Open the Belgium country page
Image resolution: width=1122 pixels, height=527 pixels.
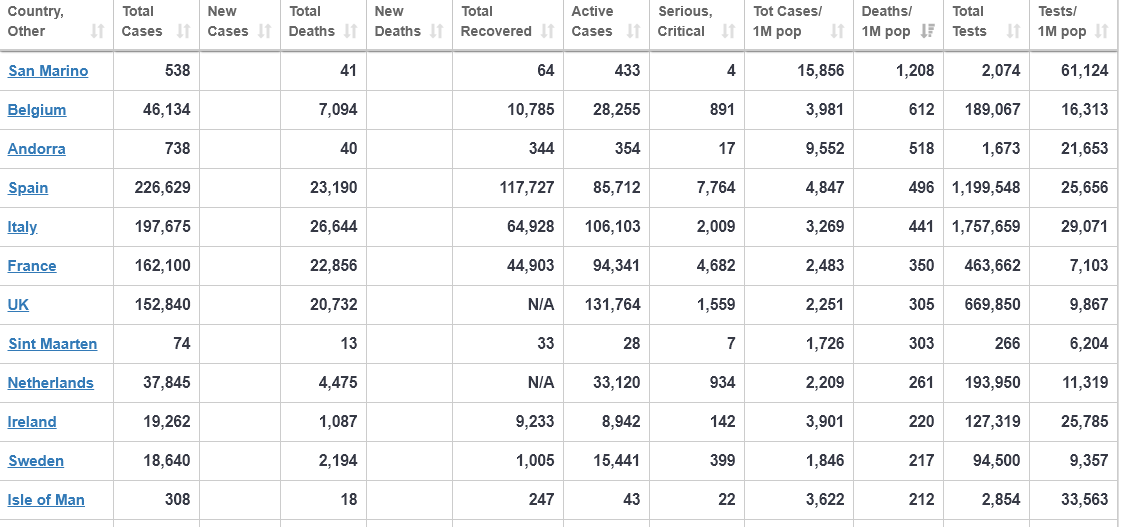tap(36, 110)
